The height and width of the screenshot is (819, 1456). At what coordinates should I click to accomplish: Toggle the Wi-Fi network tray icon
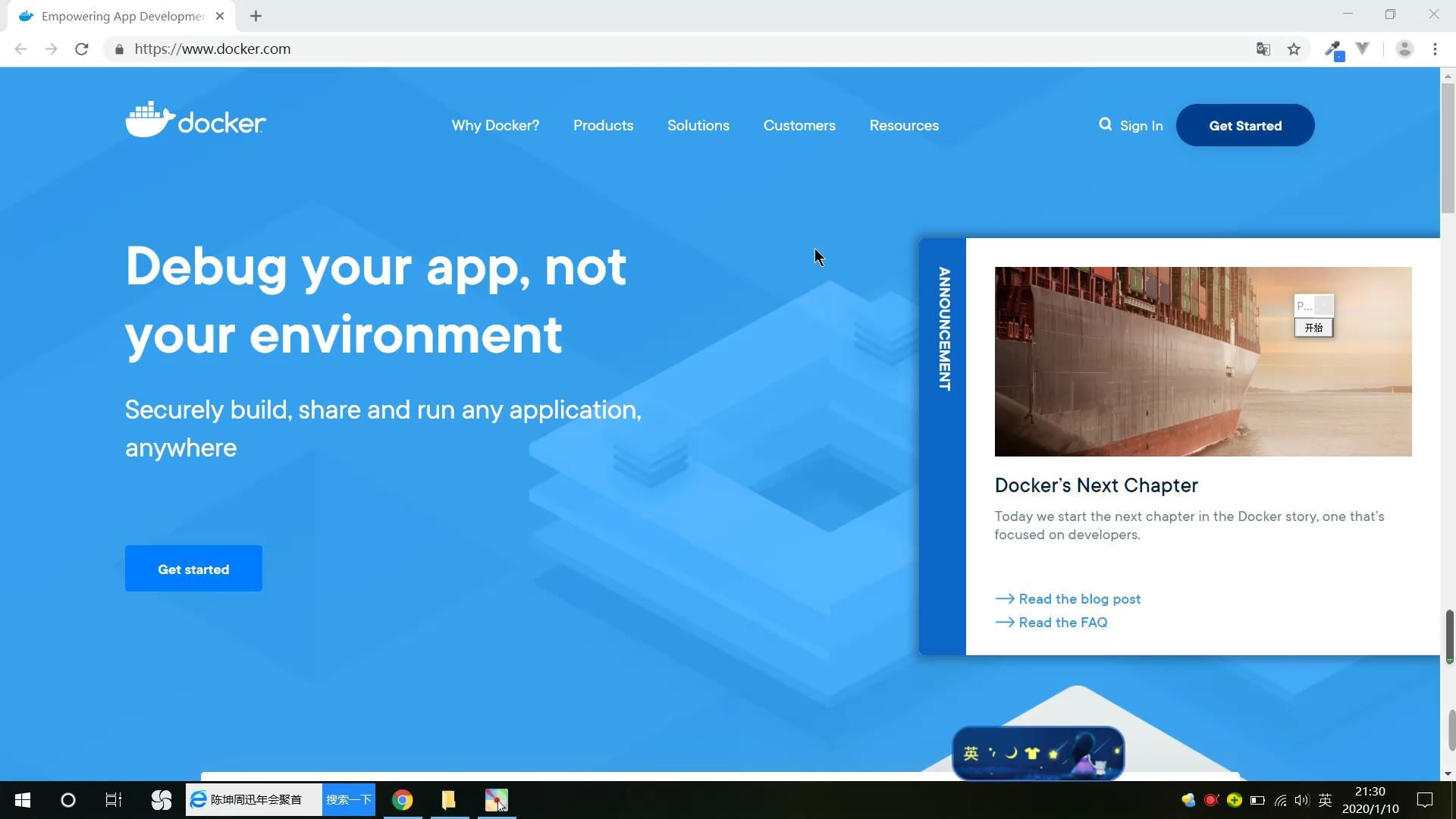coord(1280,799)
